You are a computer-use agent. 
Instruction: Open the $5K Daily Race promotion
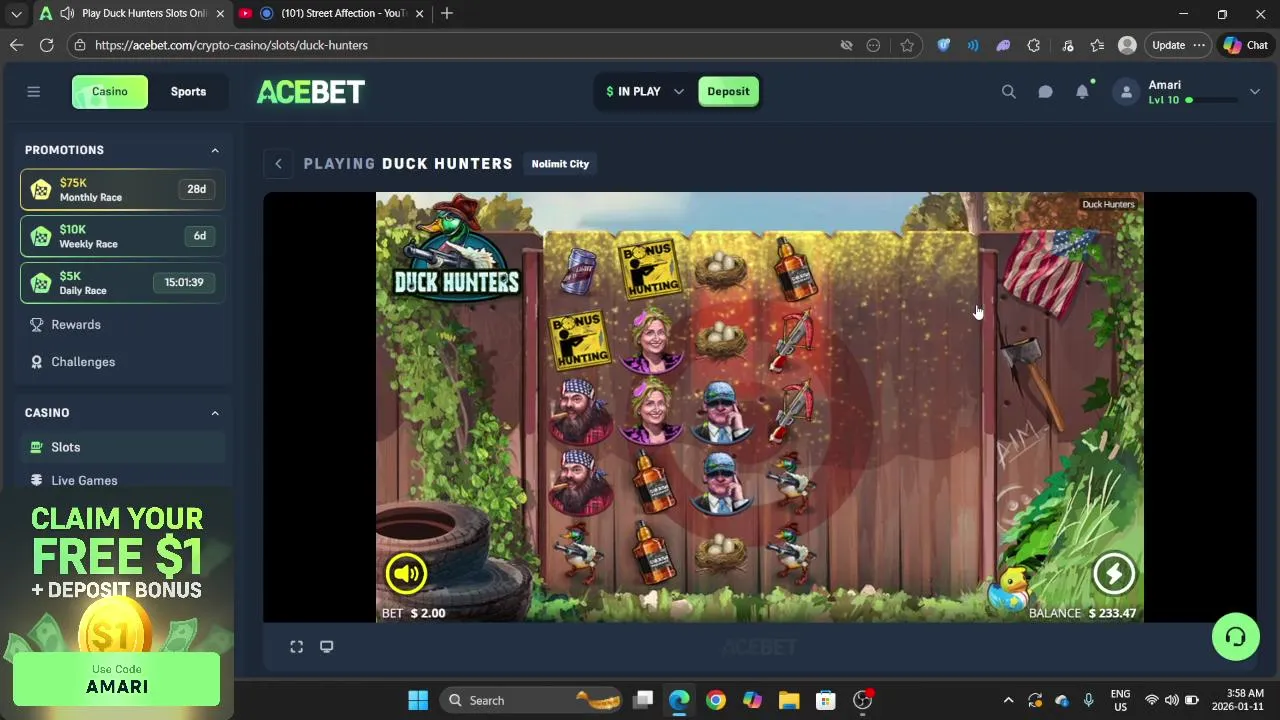tap(122, 283)
